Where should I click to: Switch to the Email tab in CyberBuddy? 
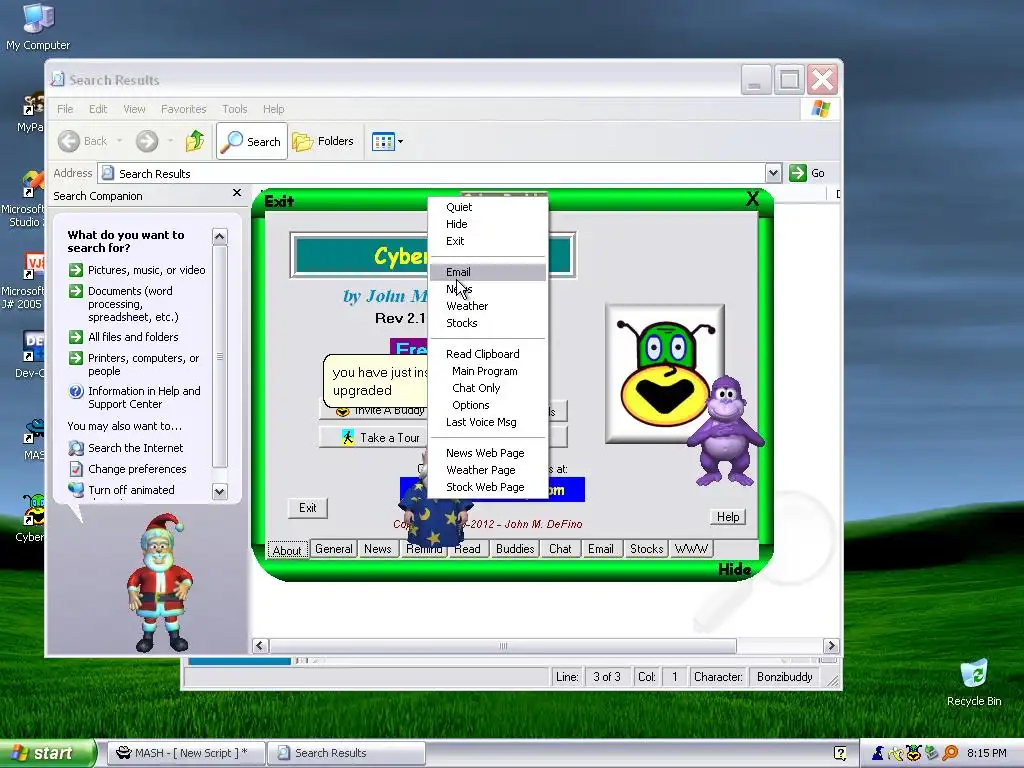pyautogui.click(x=600, y=549)
